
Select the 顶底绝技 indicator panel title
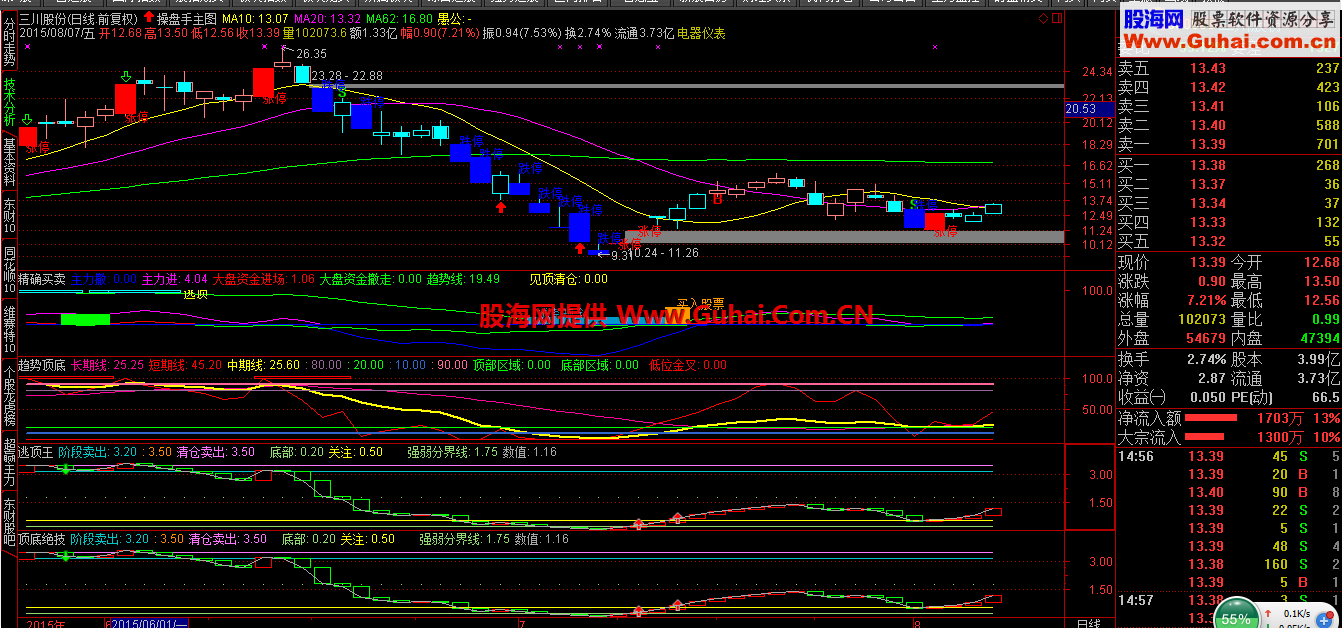43,539
